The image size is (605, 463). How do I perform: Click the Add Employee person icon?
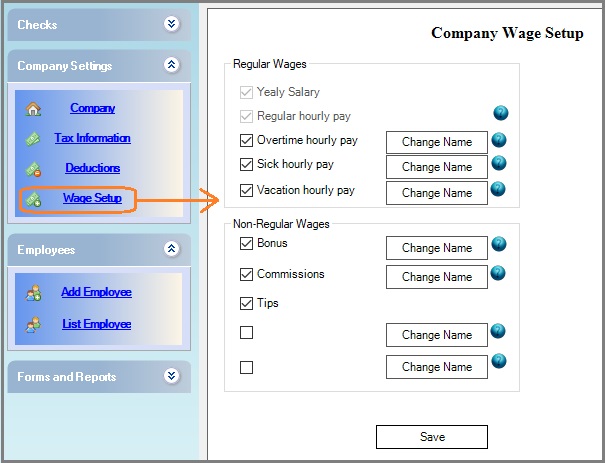pyautogui.click(x=33, y=293)
